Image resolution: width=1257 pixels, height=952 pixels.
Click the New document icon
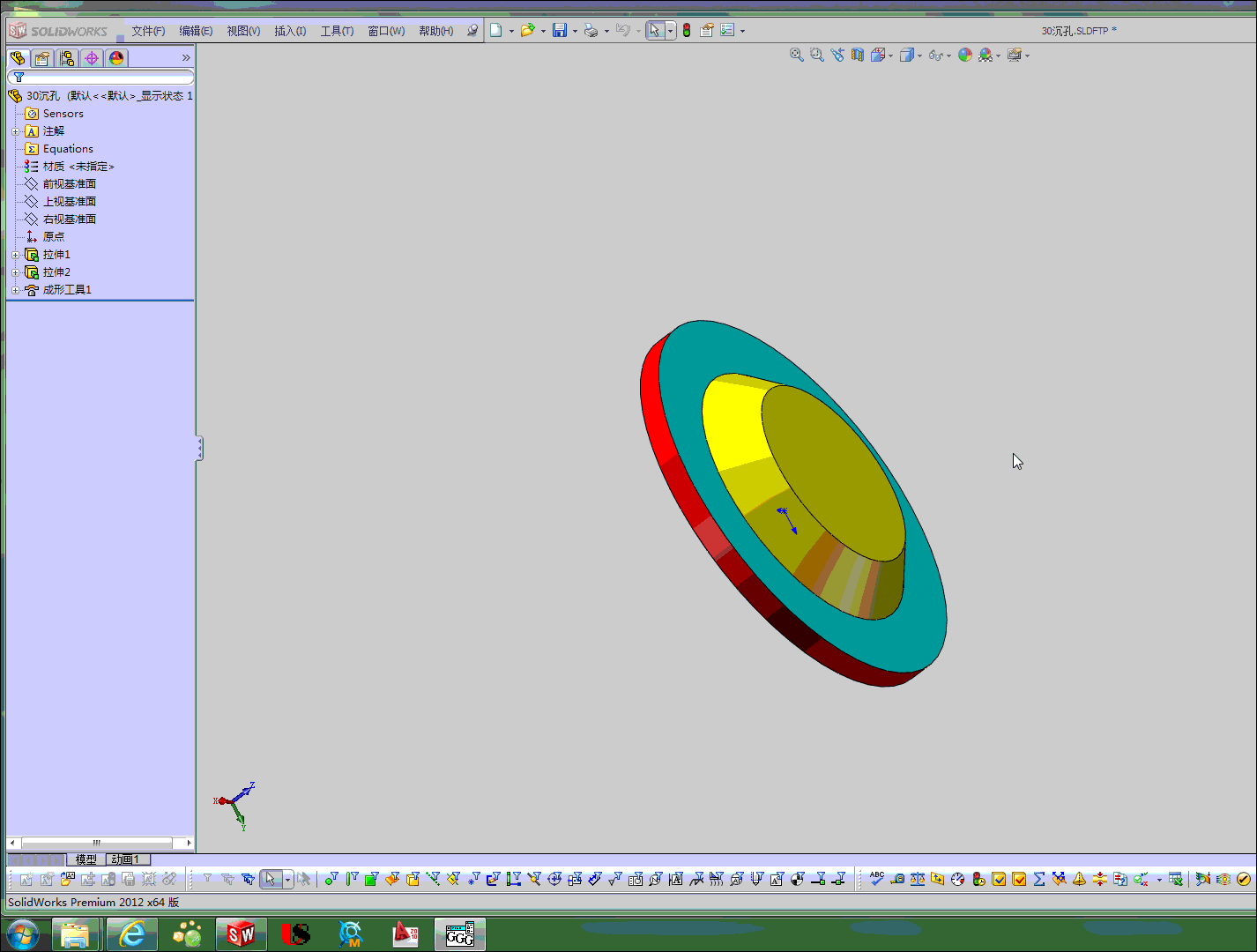click(x=496, y=31)
